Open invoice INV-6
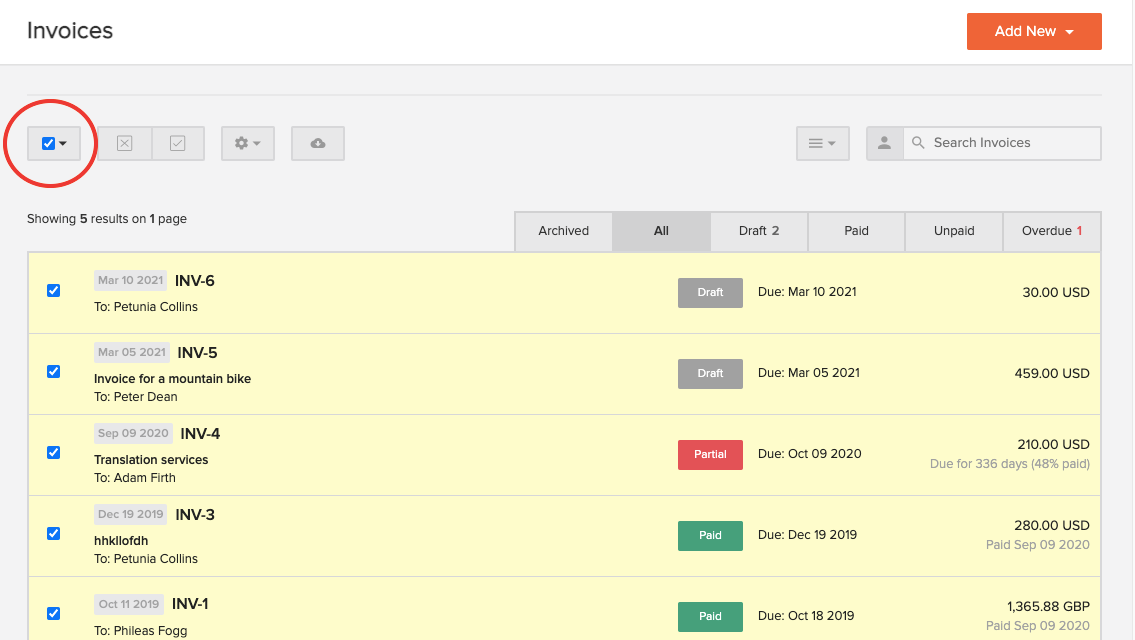1135x640 pixels. point(195,281)
